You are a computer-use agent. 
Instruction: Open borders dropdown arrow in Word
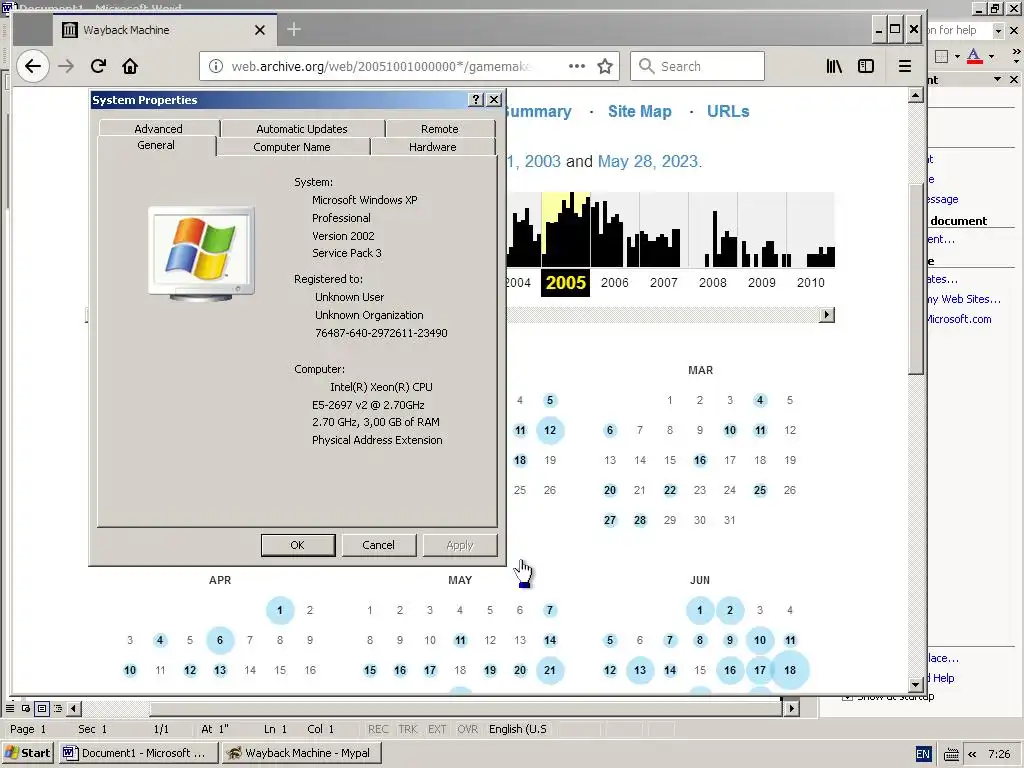tap(957, 56)
